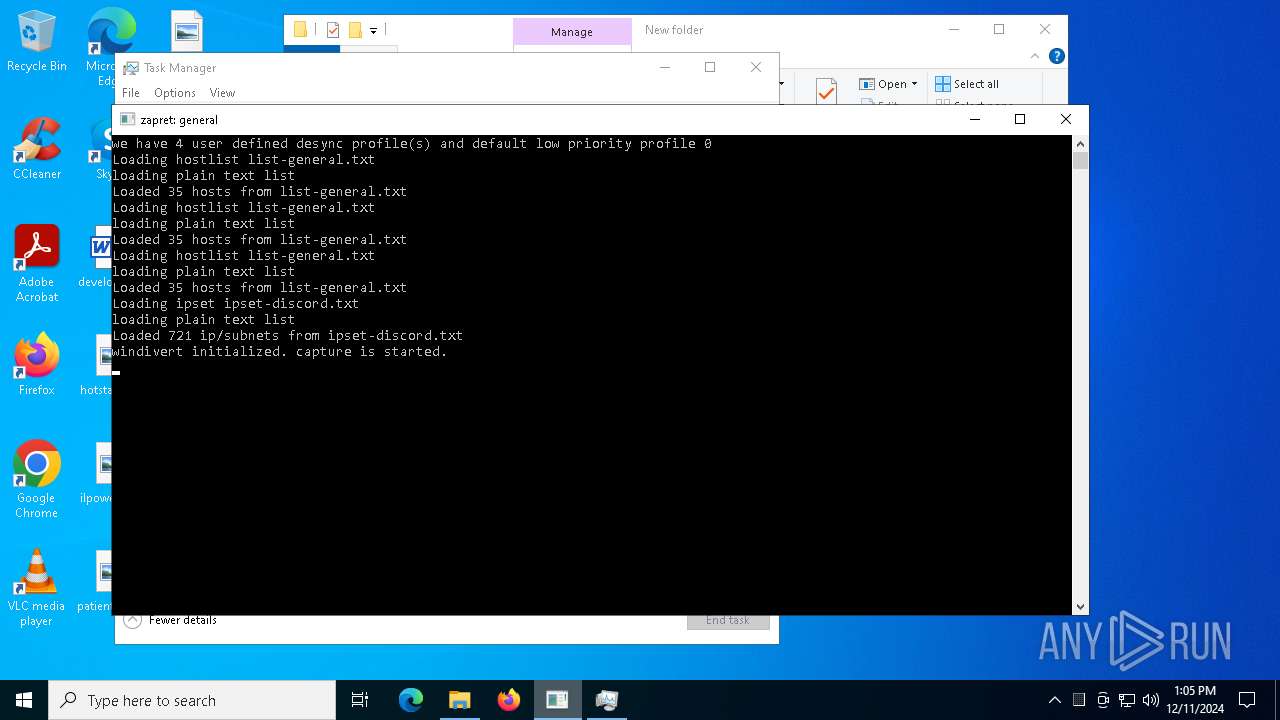Collapse Task Manager with Fewer details
This screenshot has width=1280, height=720.
tap(170, 620)
